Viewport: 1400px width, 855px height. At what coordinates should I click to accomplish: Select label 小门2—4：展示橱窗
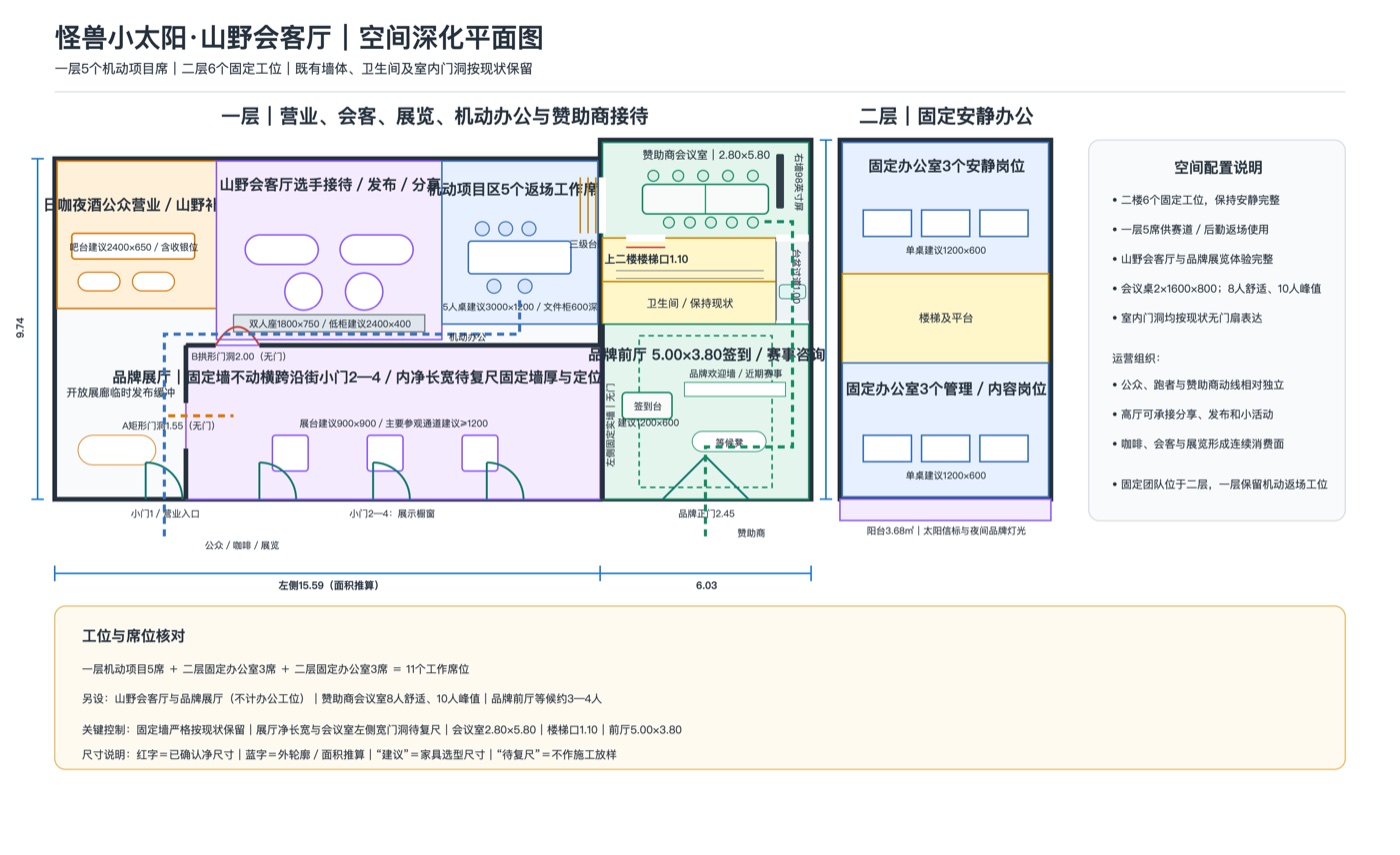pos(392,514)
